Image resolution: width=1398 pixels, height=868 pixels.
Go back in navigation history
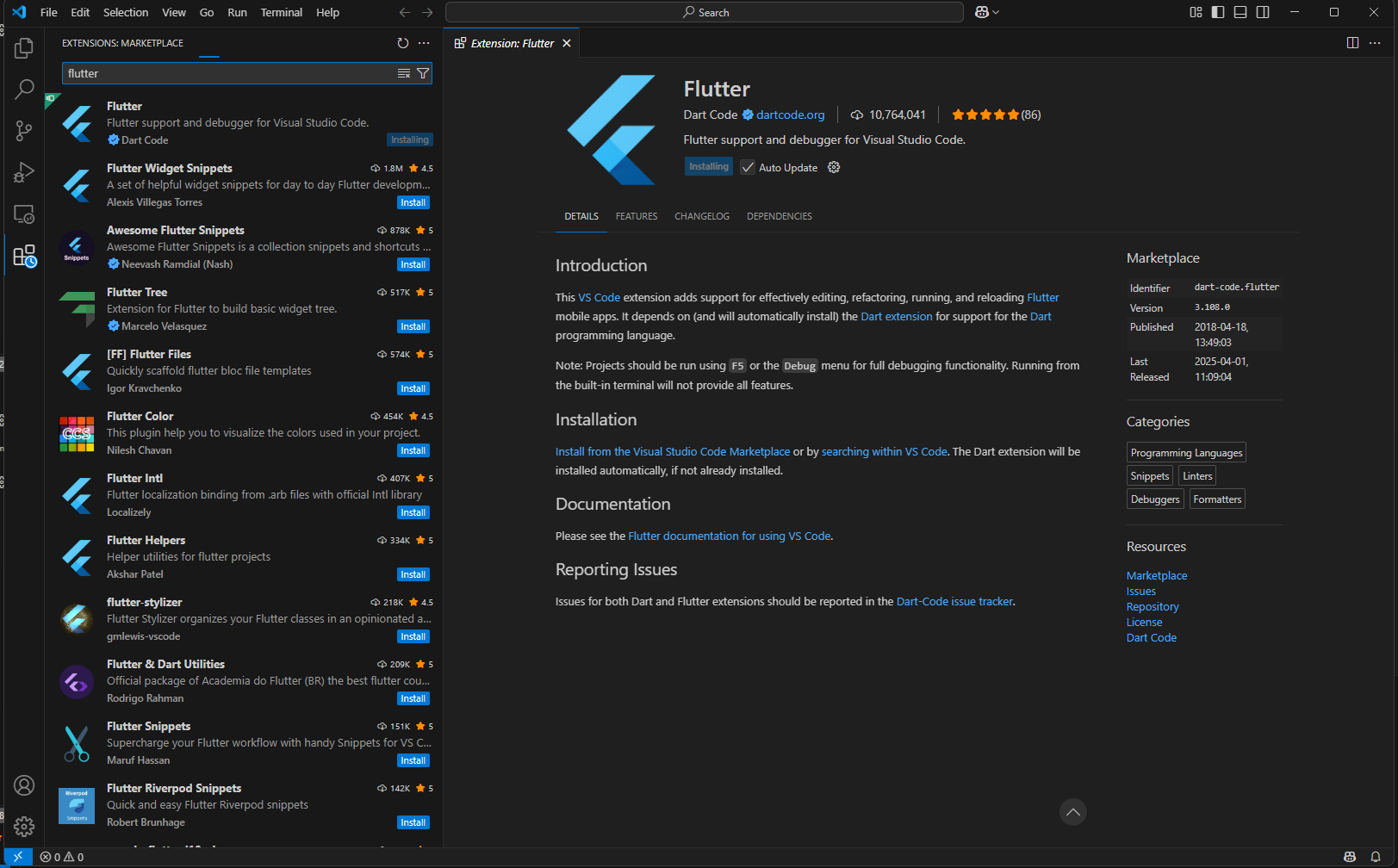[x=405, y=12]
